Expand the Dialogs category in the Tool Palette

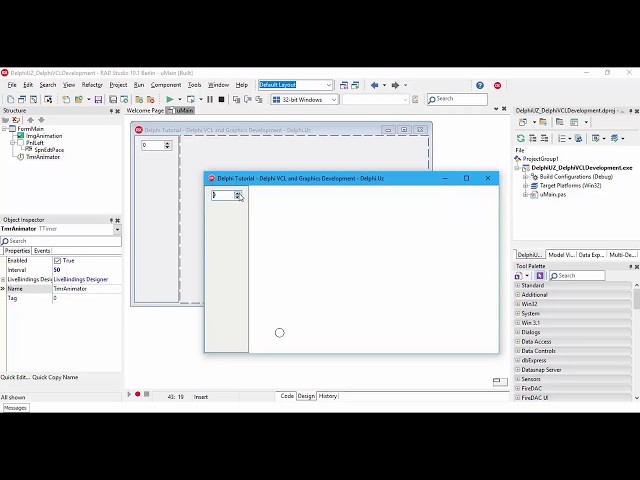point(518,332)
